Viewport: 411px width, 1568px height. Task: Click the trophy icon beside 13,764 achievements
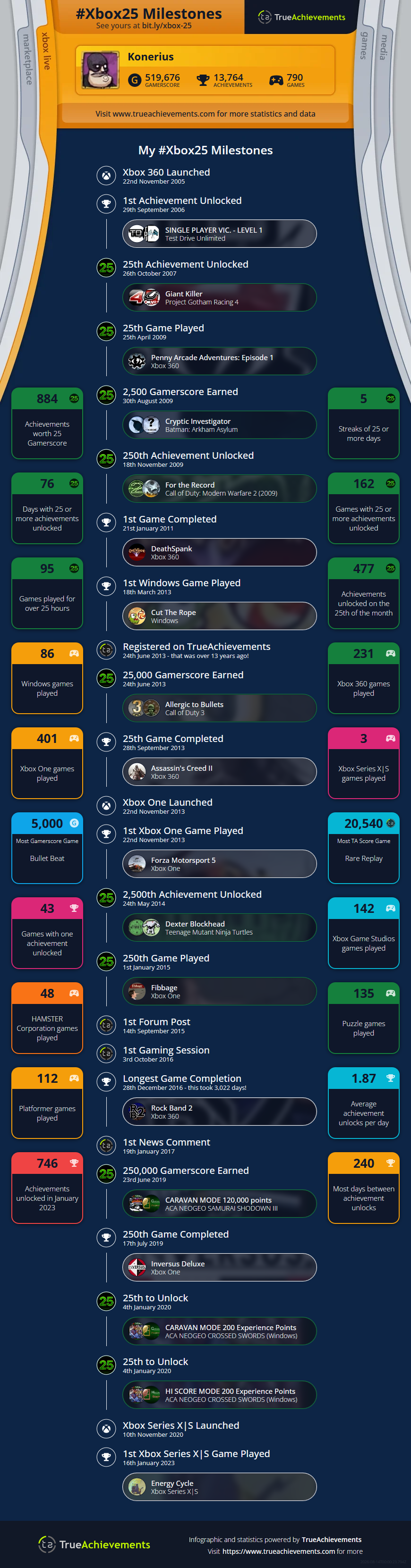(x=203, y=80)
